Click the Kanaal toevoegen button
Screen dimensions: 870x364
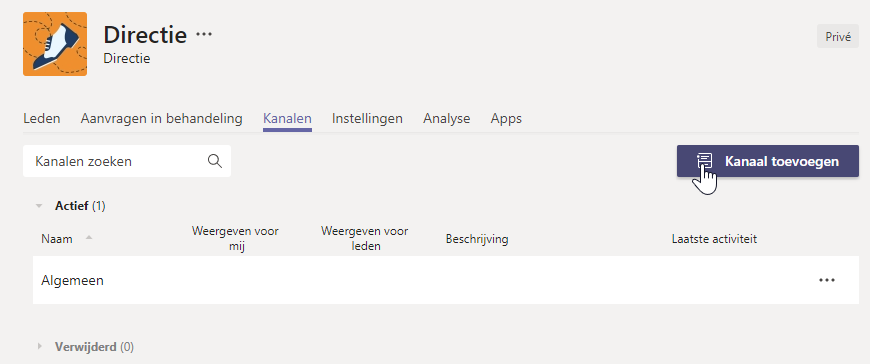coord(767,161)
